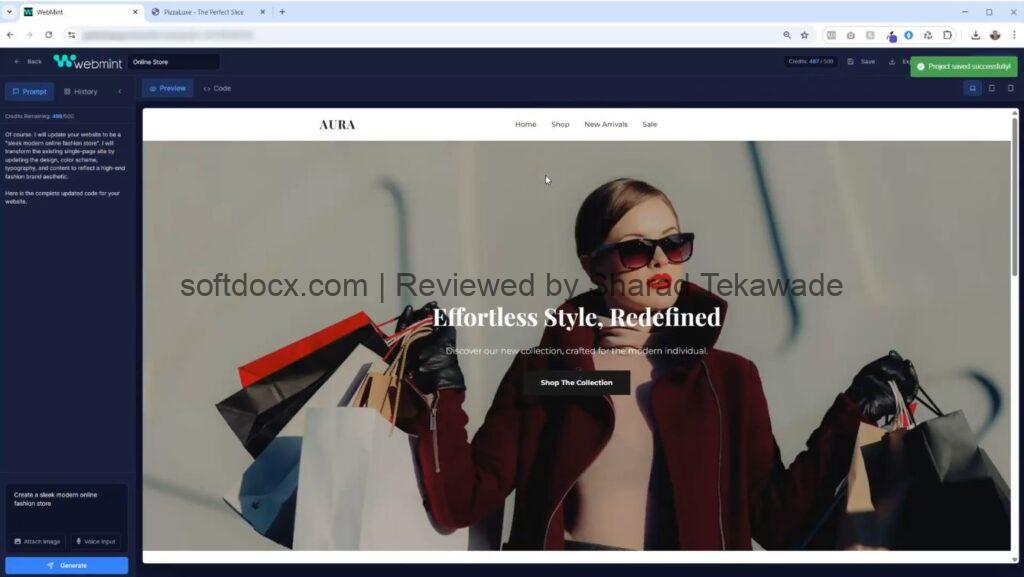Click the Online Store project name field
The width and height of the screenshot is (1024, 577).
click(173, 62)
